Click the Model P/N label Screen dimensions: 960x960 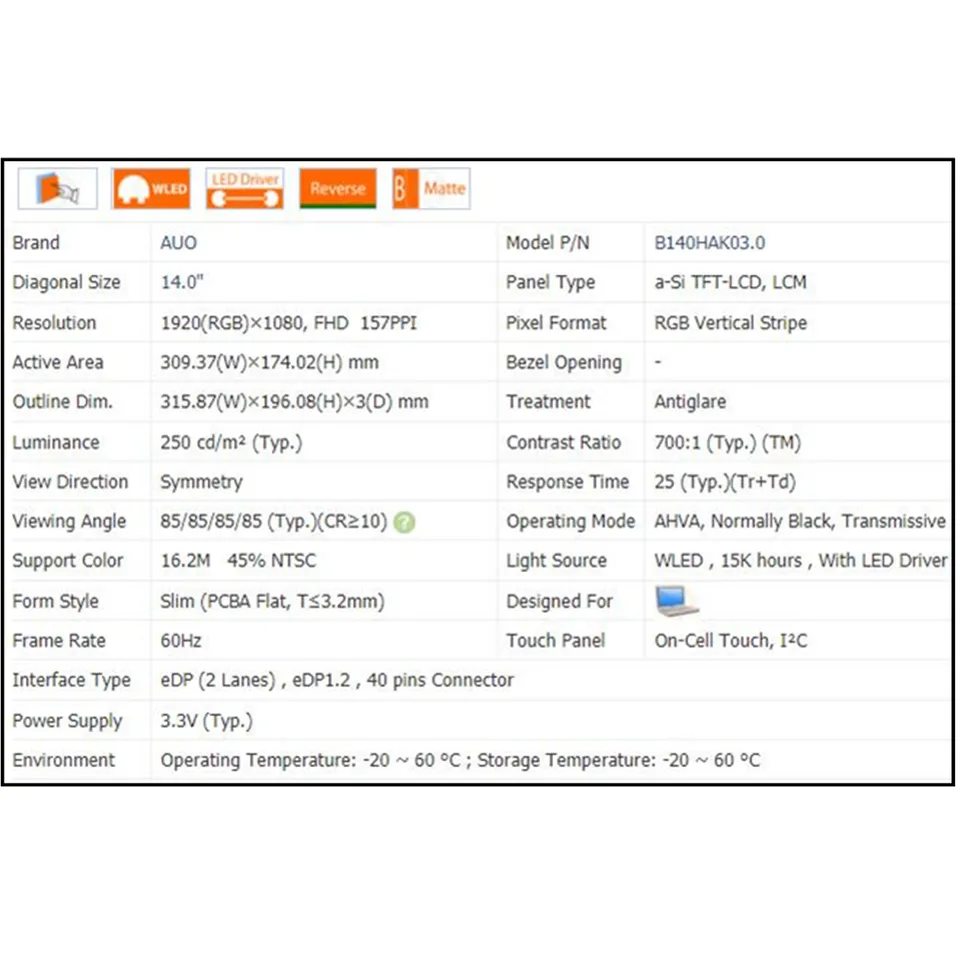click(x=548, y=243)
